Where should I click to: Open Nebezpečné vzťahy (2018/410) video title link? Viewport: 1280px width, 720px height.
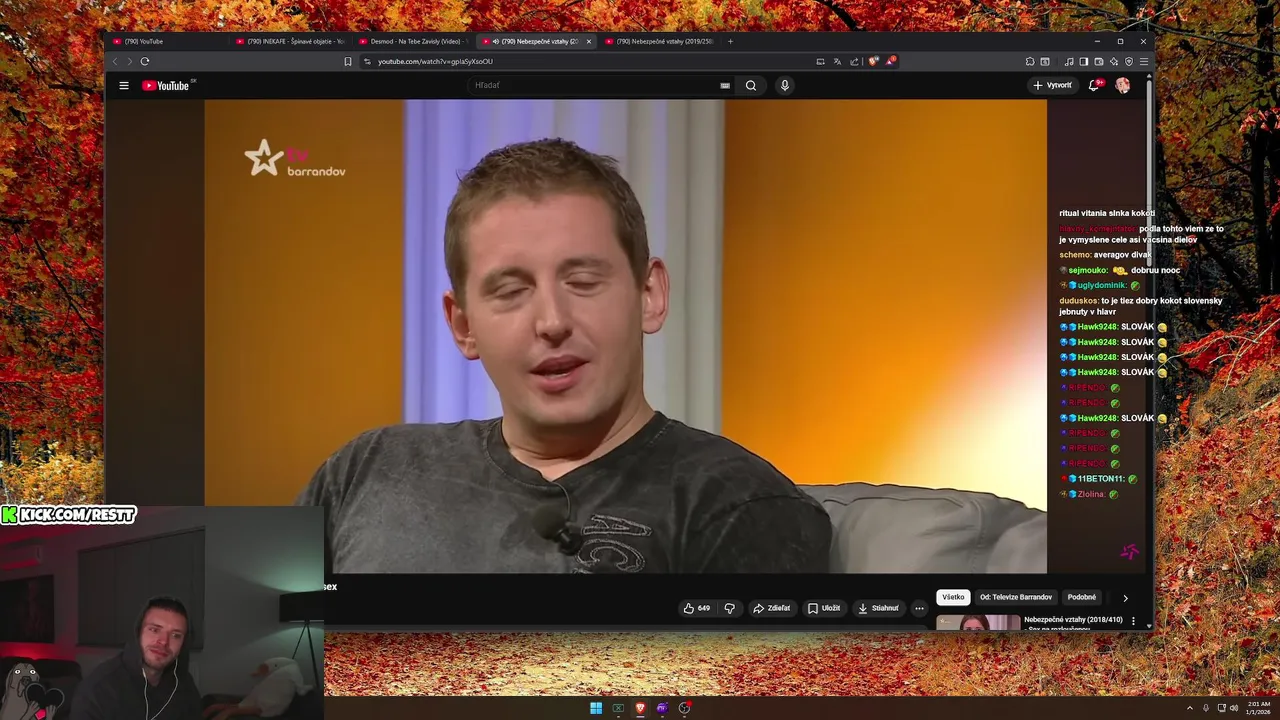tap(1071, 619)
